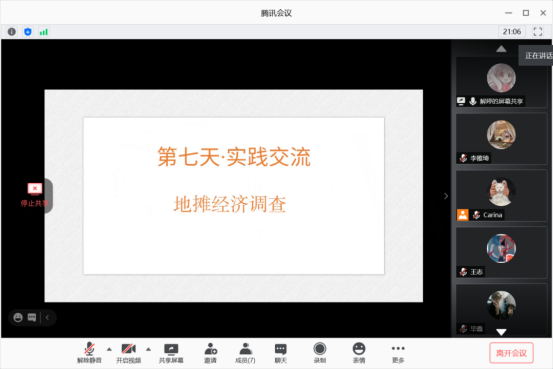This screenshot has height=369, width=553.
Task: Unmute microphone with 解除静音 button
Action: (x=89, y=353)
